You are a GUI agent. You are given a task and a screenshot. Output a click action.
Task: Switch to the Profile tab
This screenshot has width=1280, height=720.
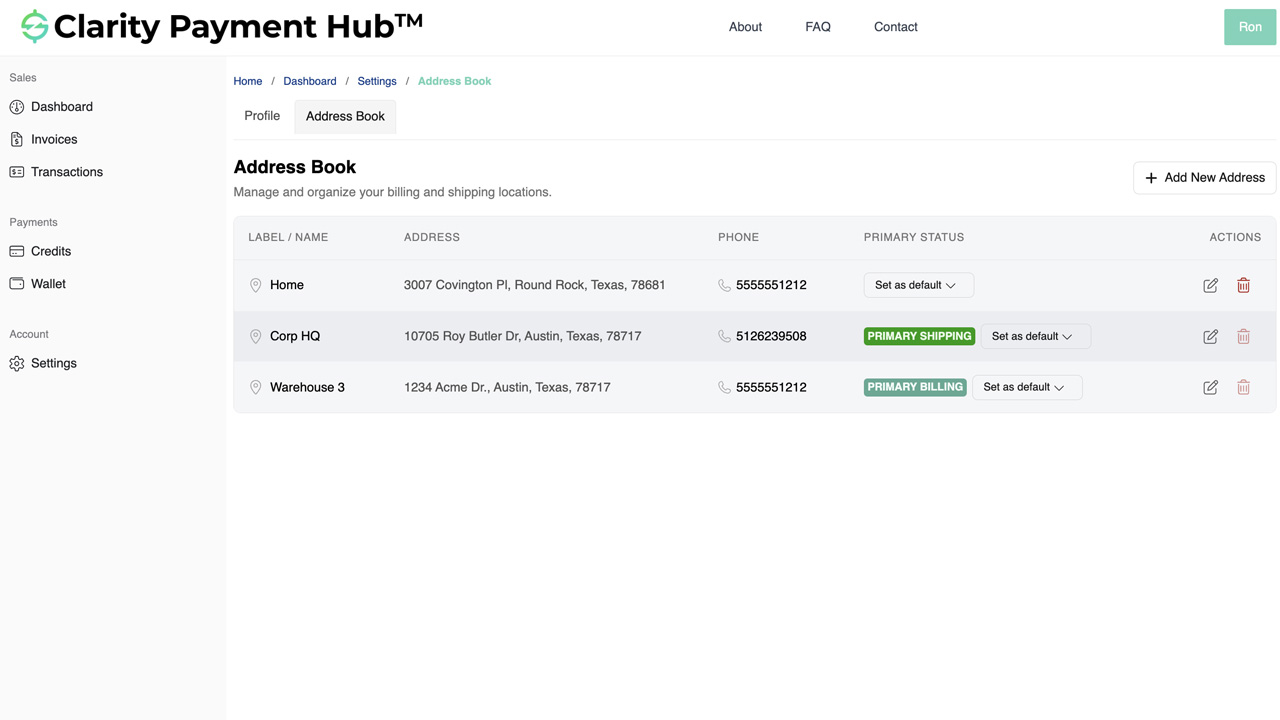click(262, 116)
